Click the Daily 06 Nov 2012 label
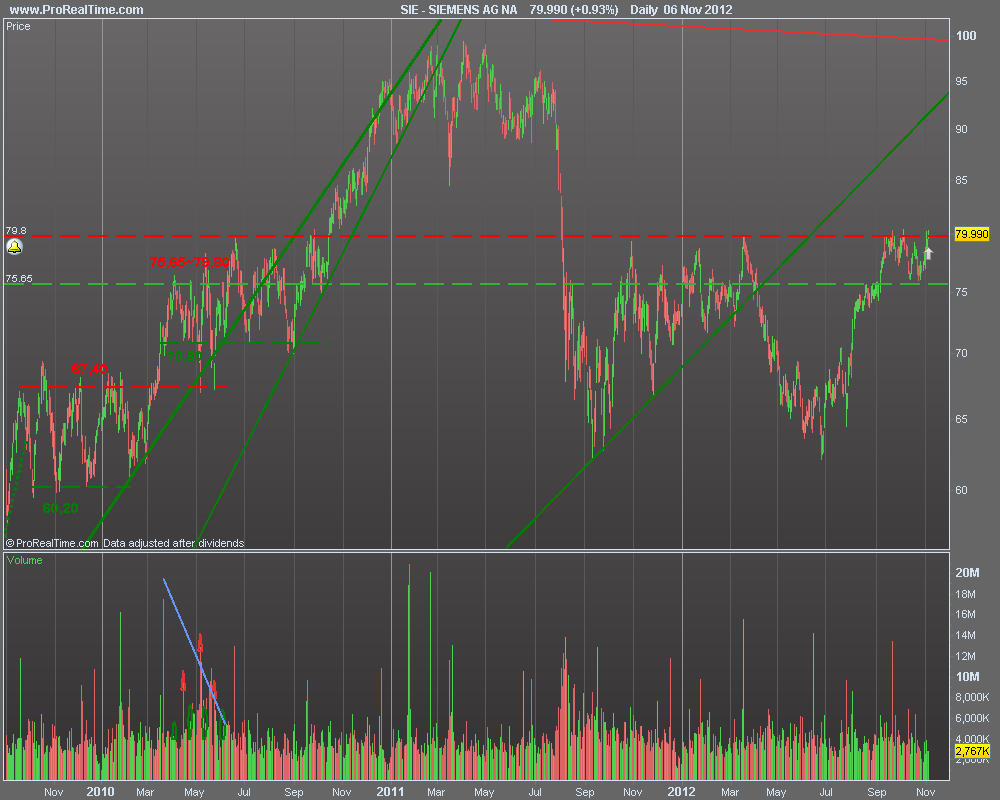The height and width of the screenshot is (800, 1000). click(681, 10)
